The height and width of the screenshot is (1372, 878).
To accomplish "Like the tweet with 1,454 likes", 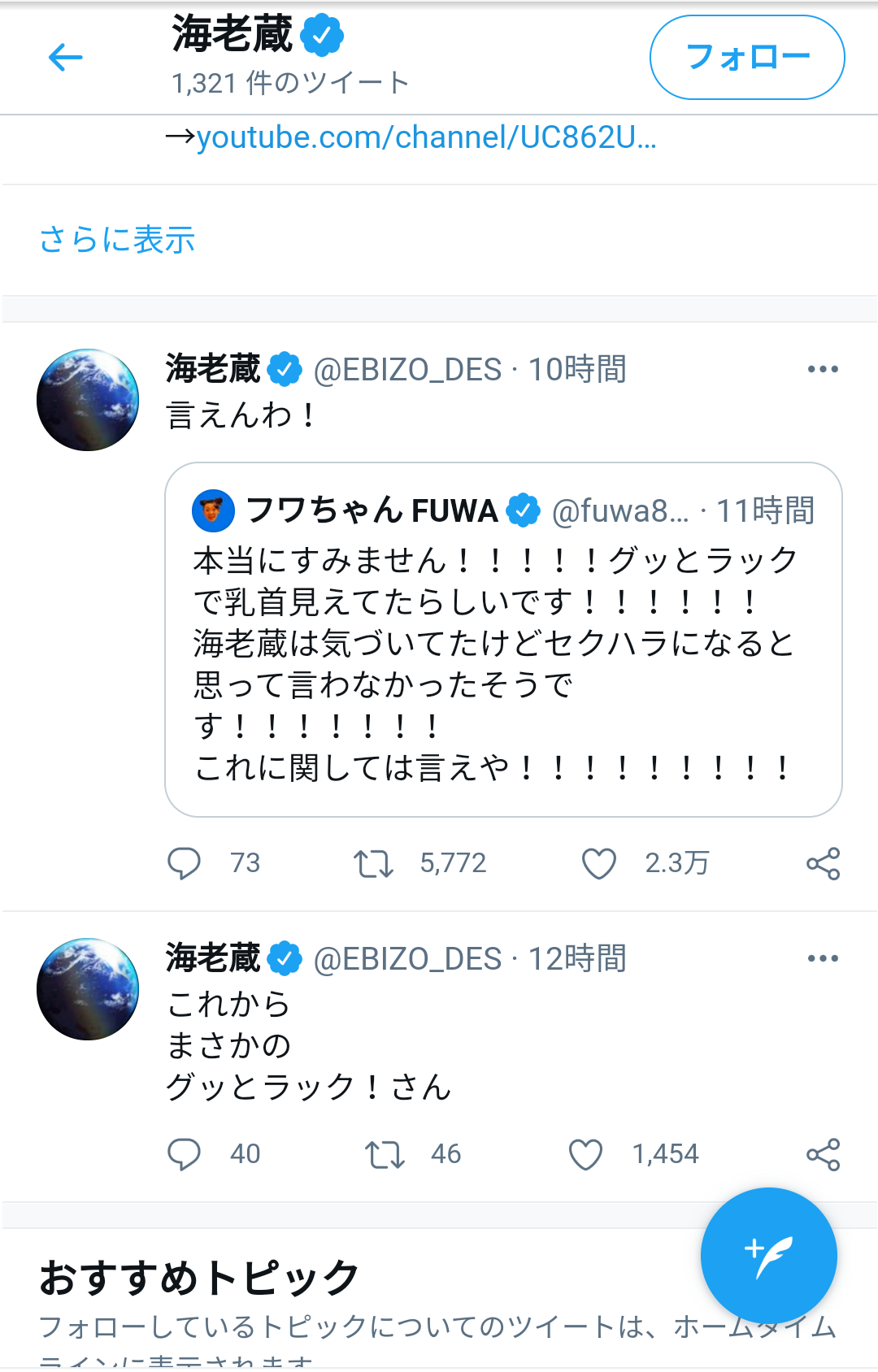I will (x=585, y=1154).
